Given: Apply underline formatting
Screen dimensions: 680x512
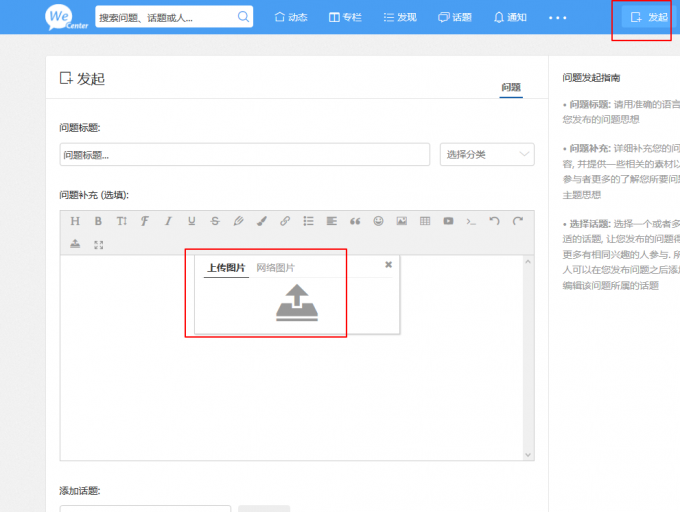Looking at the screenshot, I should (192, 221).
